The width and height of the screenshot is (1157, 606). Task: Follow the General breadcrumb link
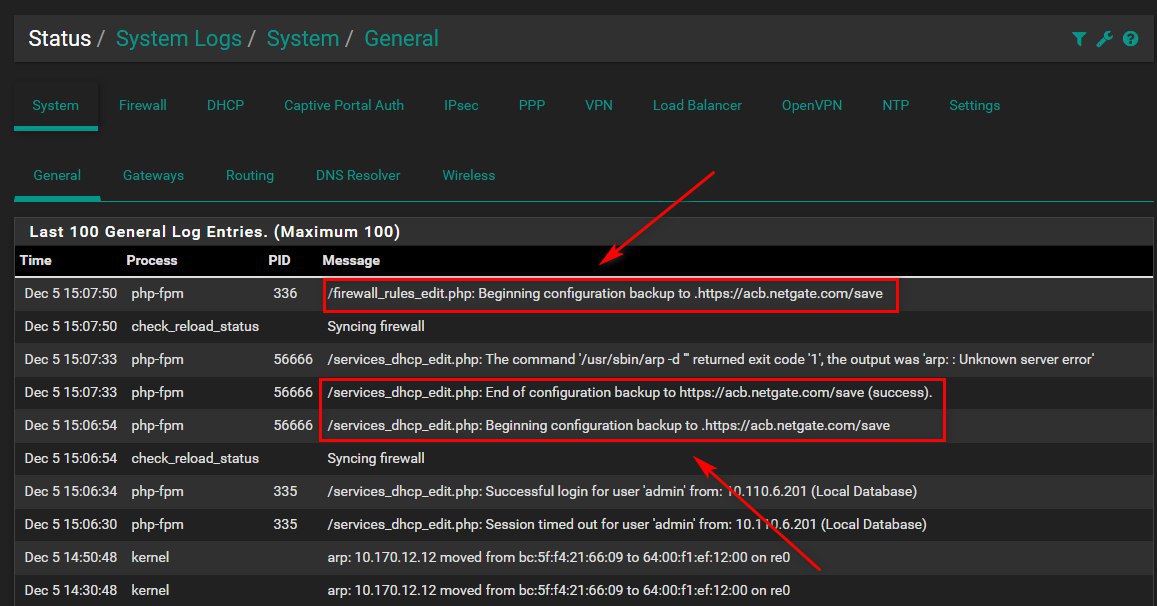pos(401,38)
